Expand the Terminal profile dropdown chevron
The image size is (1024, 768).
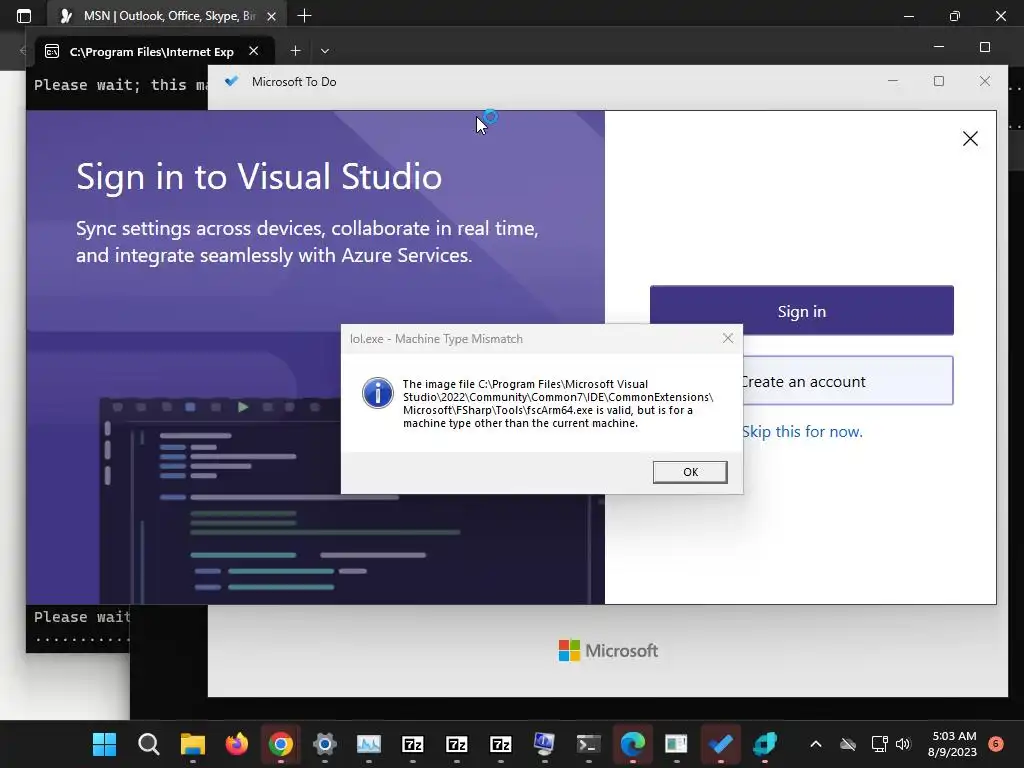coord(325,50)
